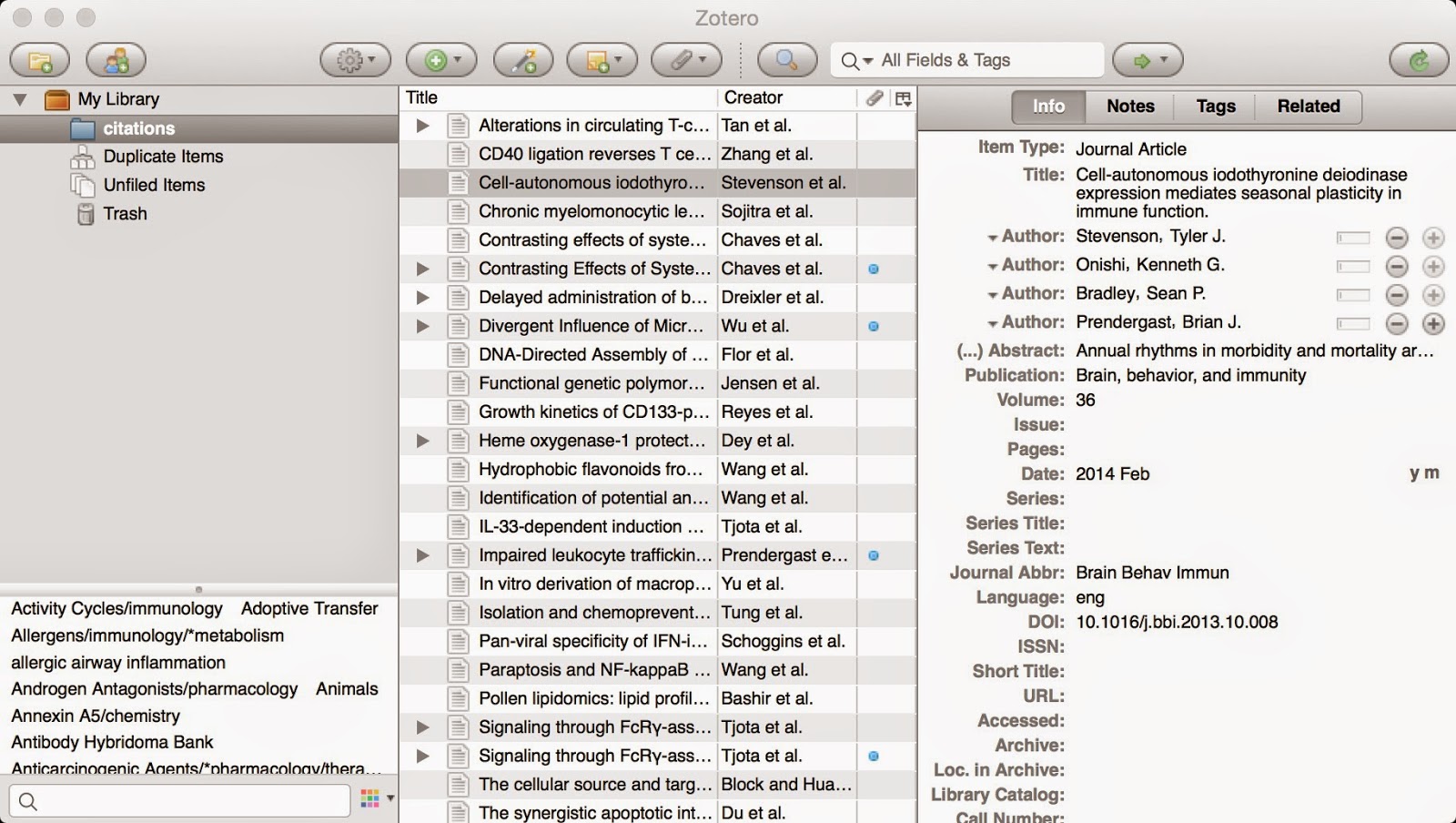The width and height of the screenshot is (1456, 823).
Task: Add an author after Prendergast with plus
Action: pos(1433,323)
